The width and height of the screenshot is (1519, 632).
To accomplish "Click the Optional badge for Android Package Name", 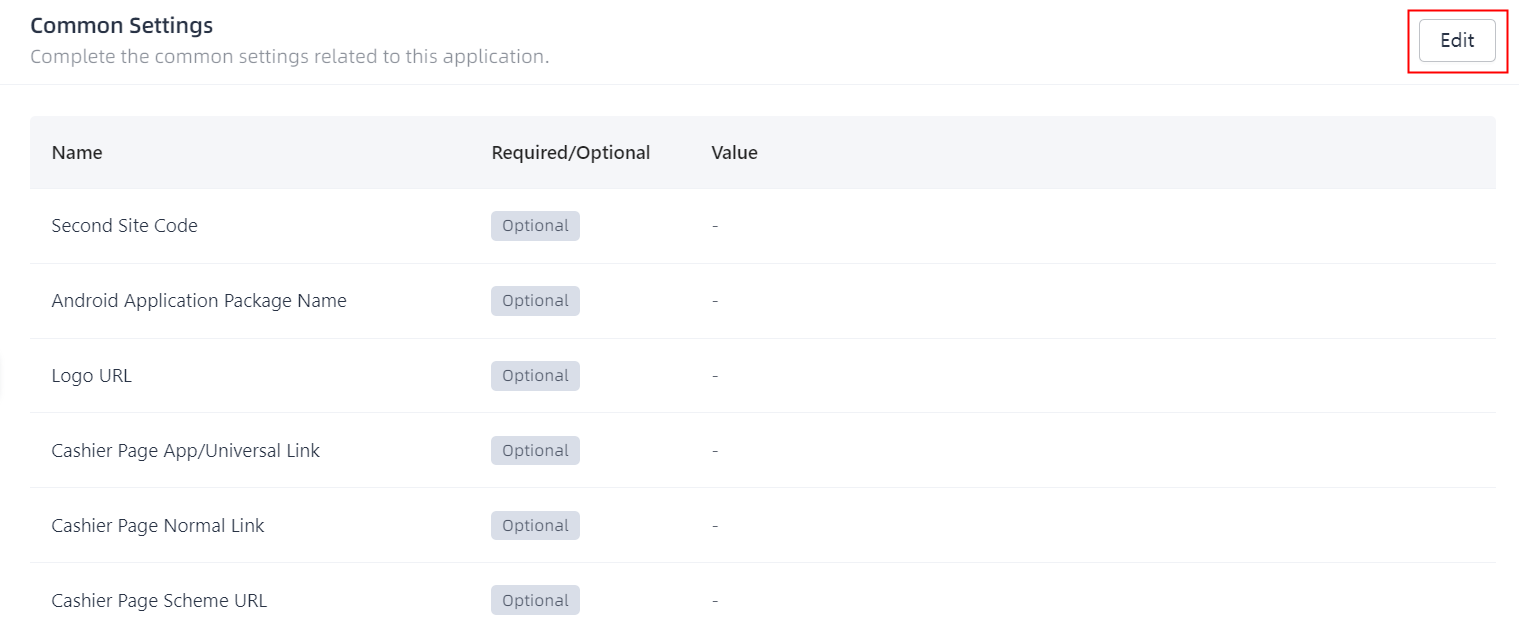I will pos(535,301).
